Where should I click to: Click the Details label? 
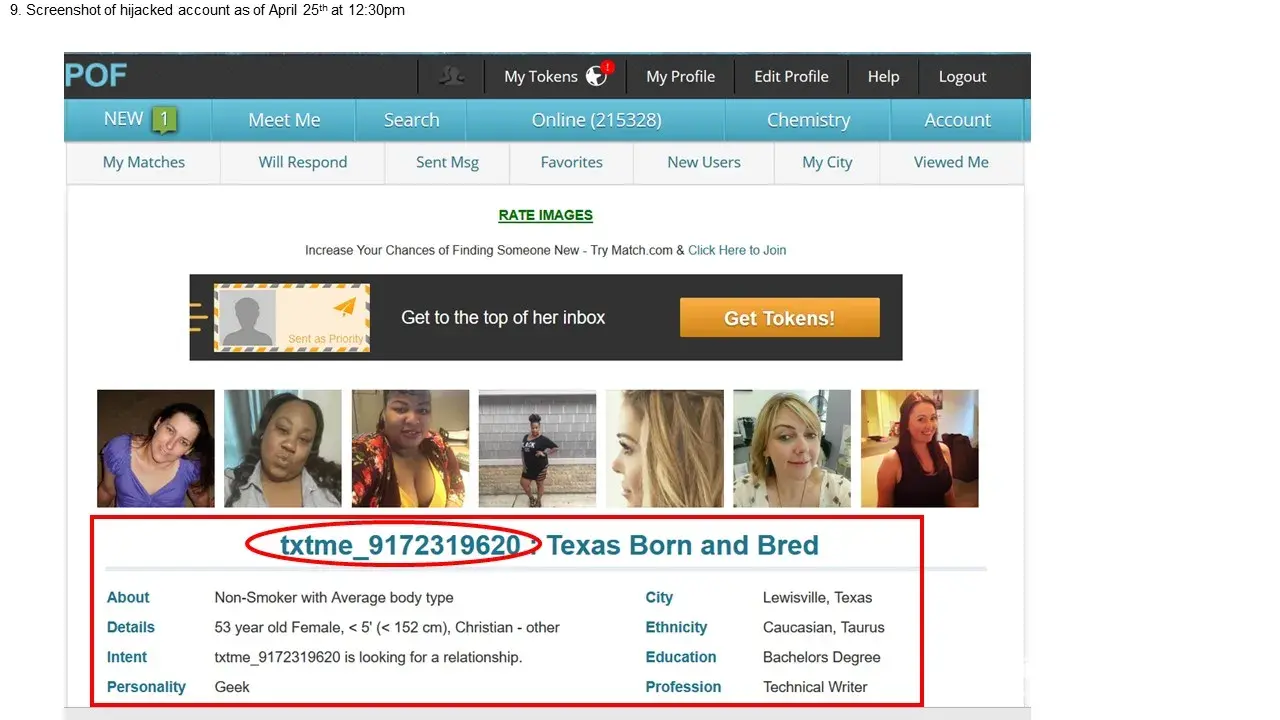tap(131, 627)
